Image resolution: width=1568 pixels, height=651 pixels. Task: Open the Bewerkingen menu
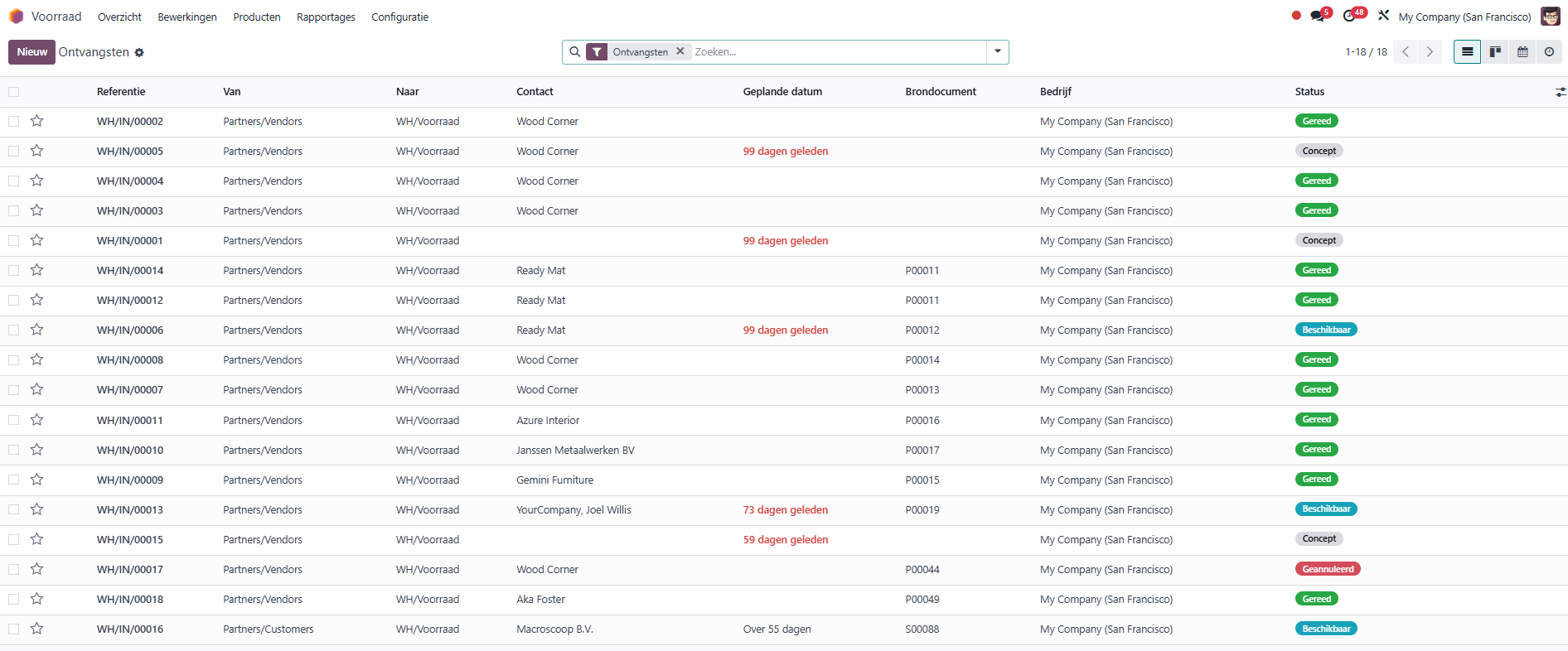[187, 17]
